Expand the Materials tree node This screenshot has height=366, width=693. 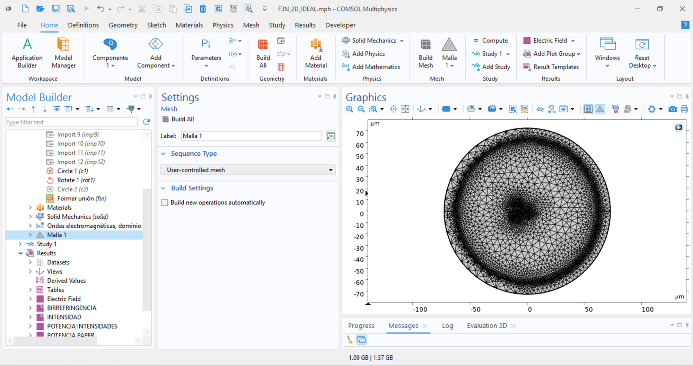point(30,207)
